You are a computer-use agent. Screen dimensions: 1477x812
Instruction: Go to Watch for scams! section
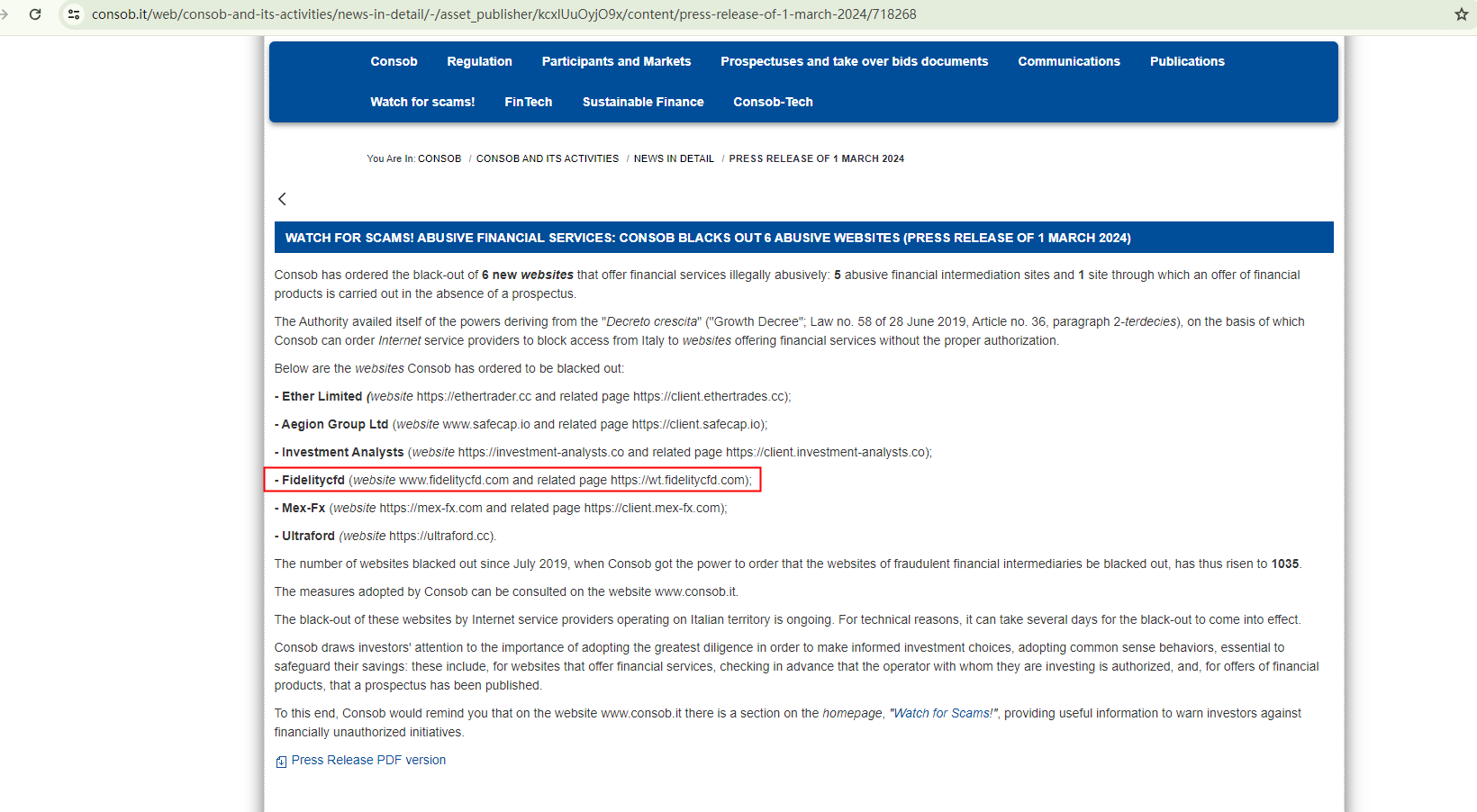click(422, 102)
